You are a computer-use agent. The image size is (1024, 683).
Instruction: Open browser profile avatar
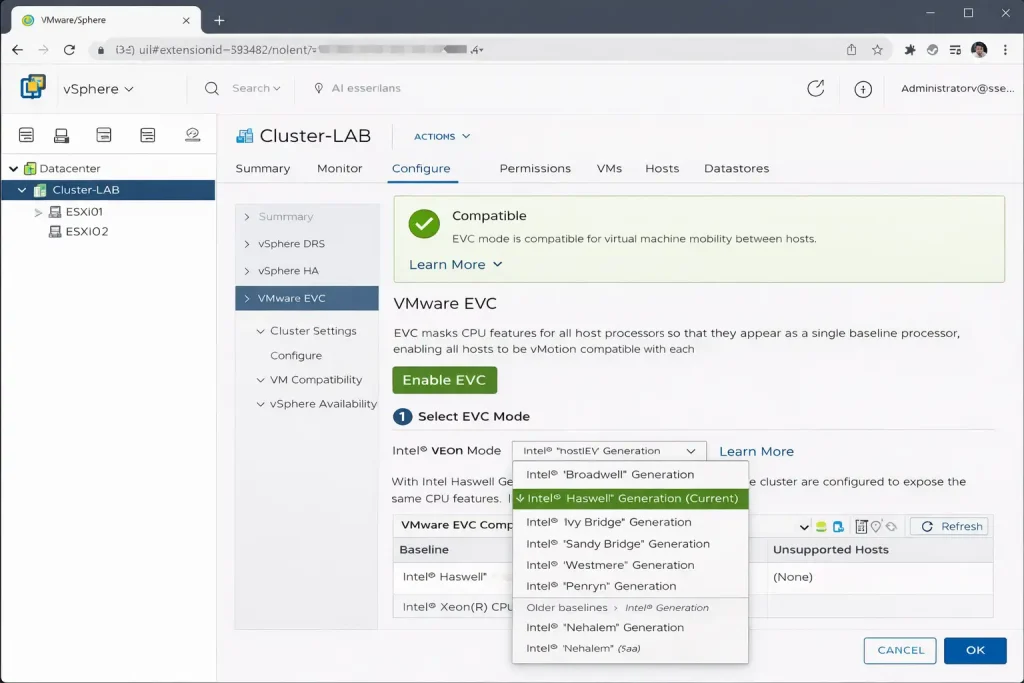tap(979, 50)
